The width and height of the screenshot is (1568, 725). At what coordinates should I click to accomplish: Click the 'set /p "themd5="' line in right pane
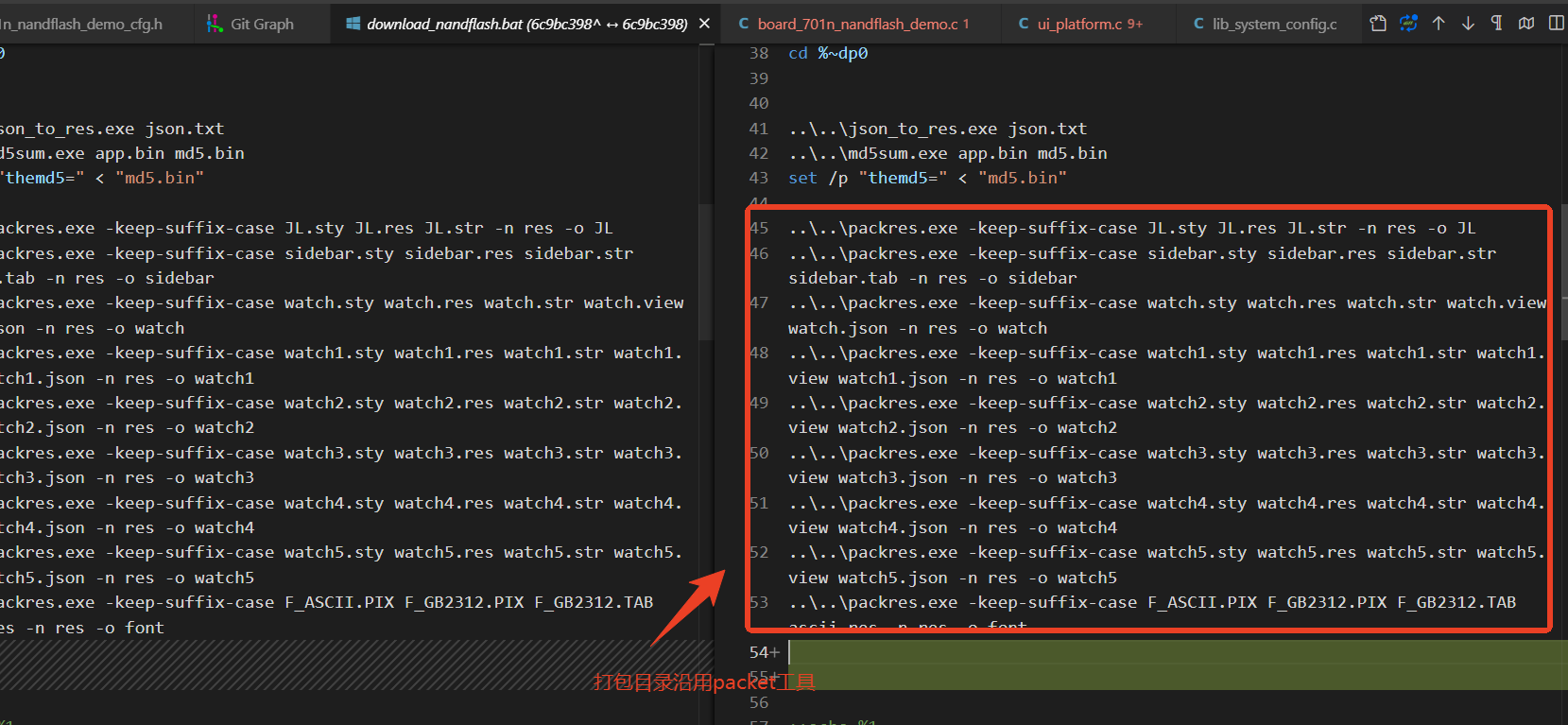point(928,178)
